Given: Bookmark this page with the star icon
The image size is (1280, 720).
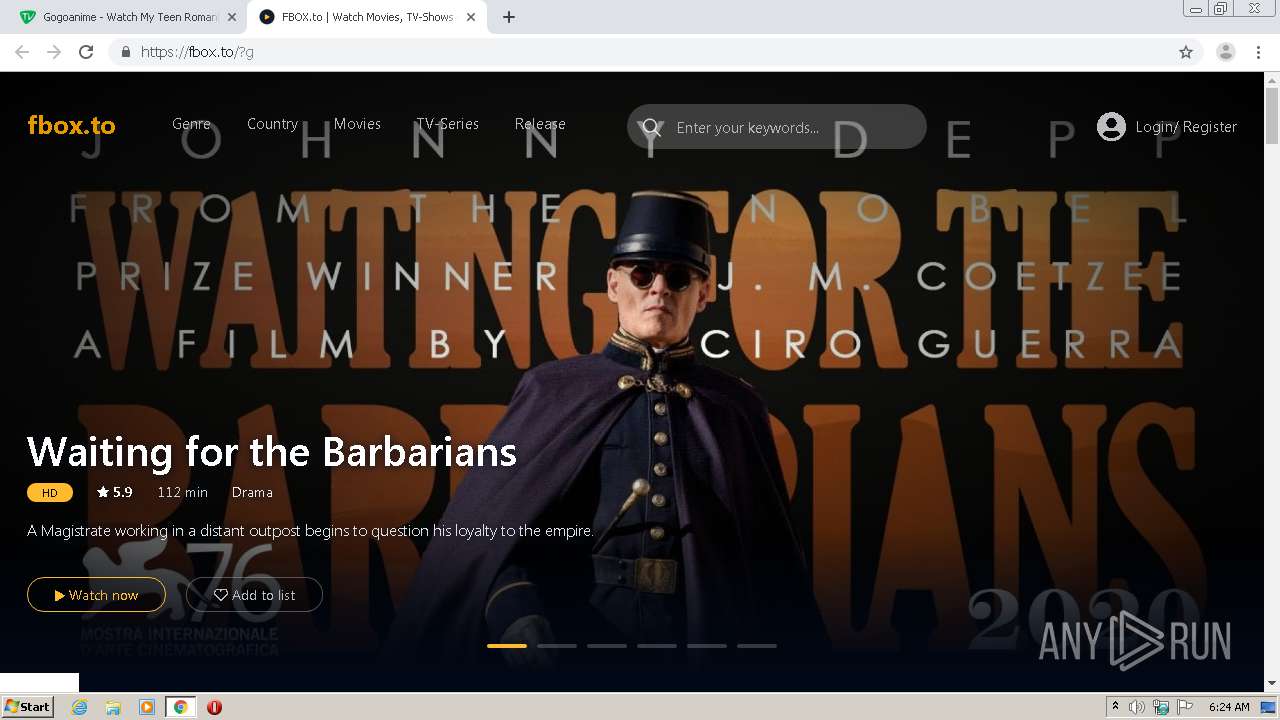Looking at the screenshot, I should 1186,52.
